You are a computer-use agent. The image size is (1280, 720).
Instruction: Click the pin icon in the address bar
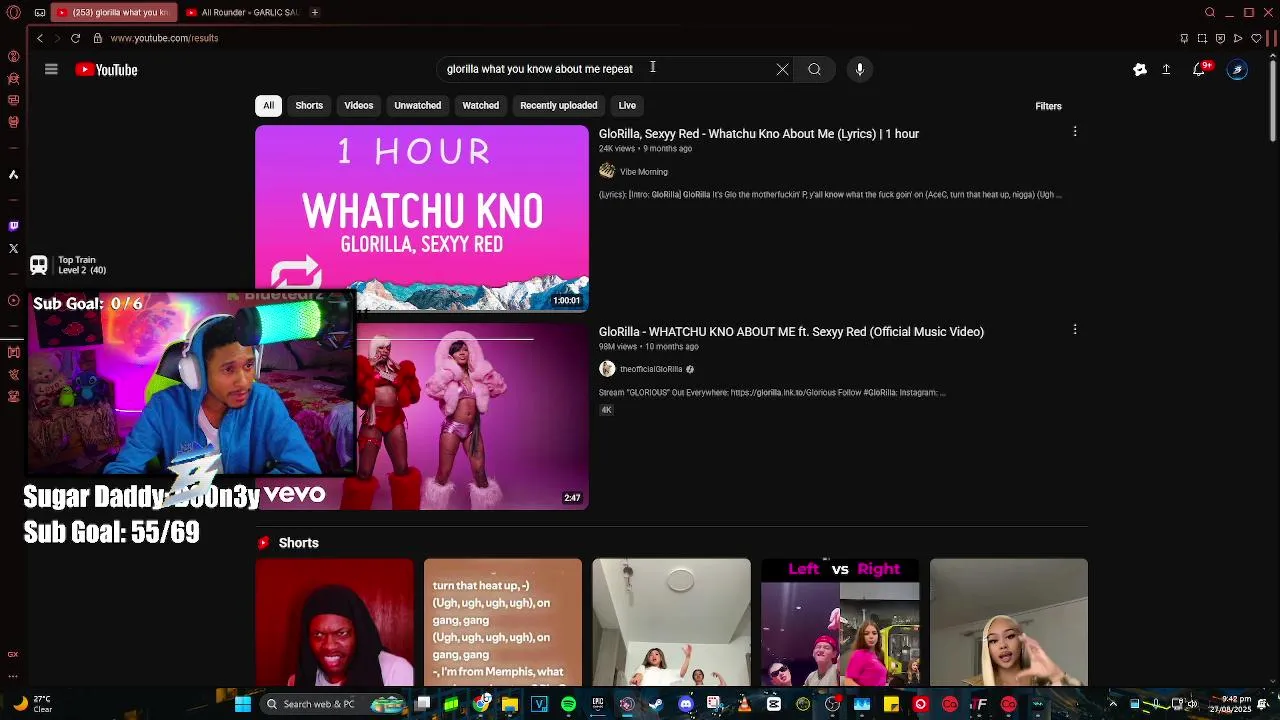[1184, 38]
